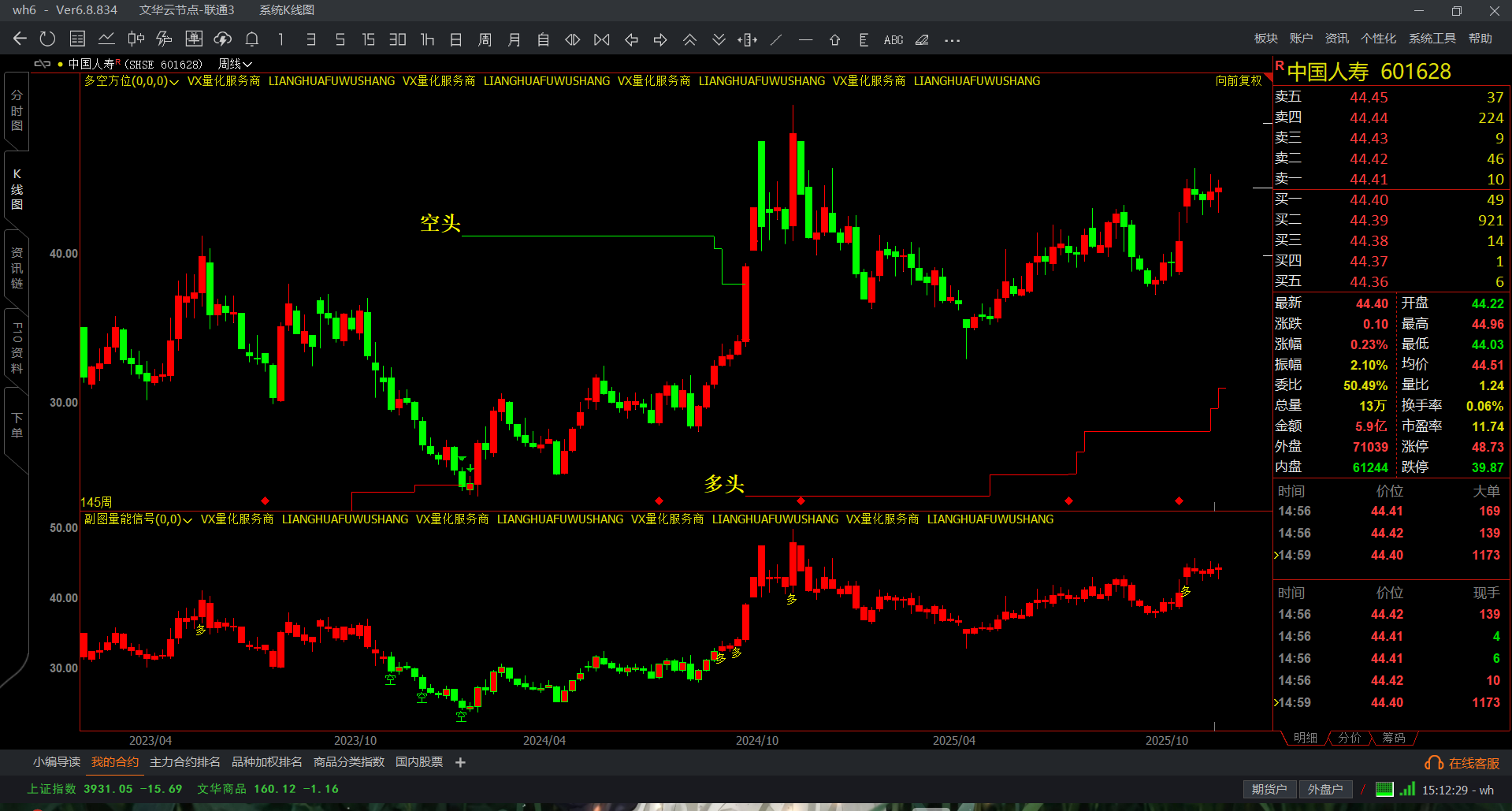Image resolution: width=1512 pixels, height=811 pixels.
Task: Open the 下单 side tab
Action: (x=17, y=426)
